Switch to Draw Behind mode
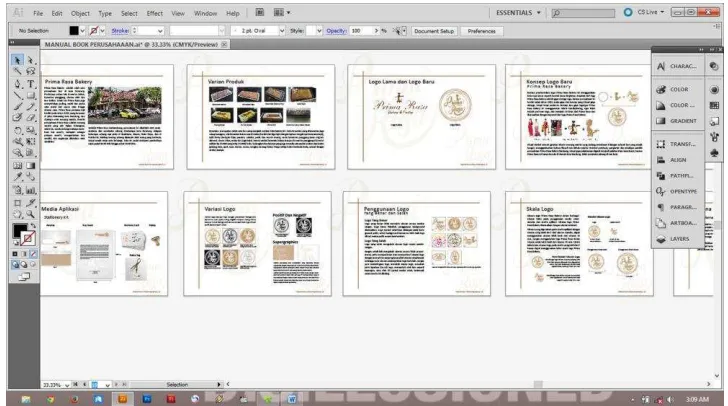This screenshot has width=728, height=406. point(24,265)
